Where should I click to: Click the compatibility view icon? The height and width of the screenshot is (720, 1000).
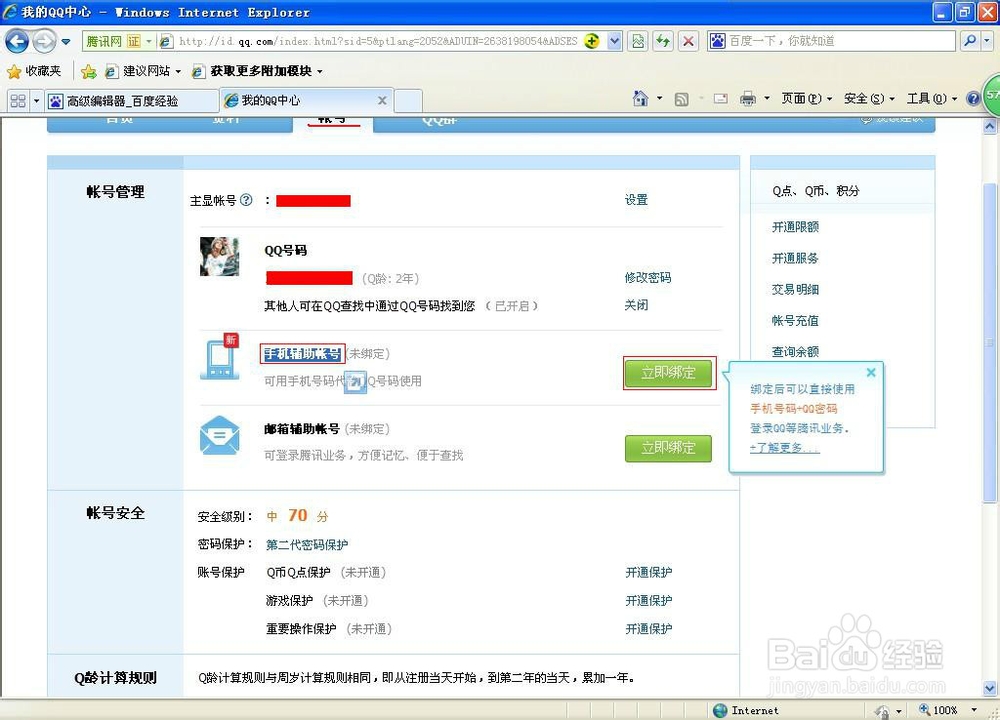tap(638, 41)
